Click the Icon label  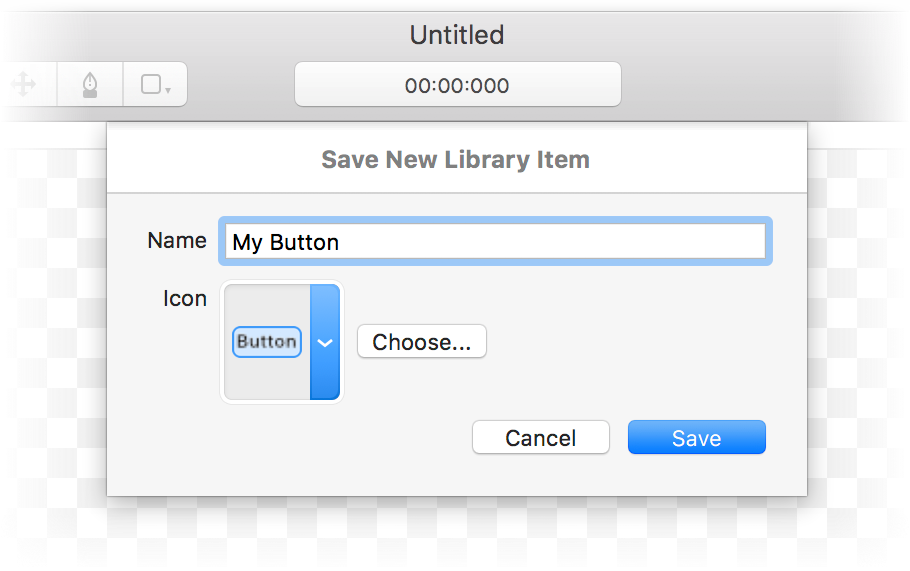coord(185,298)
